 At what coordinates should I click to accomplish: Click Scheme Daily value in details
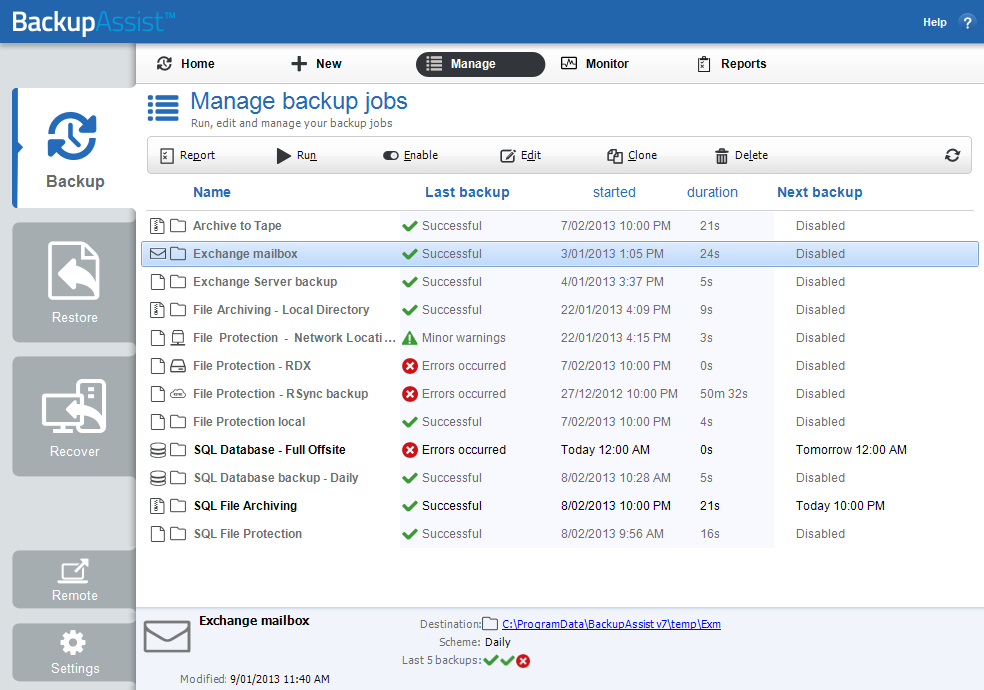(x=498, y=642)
